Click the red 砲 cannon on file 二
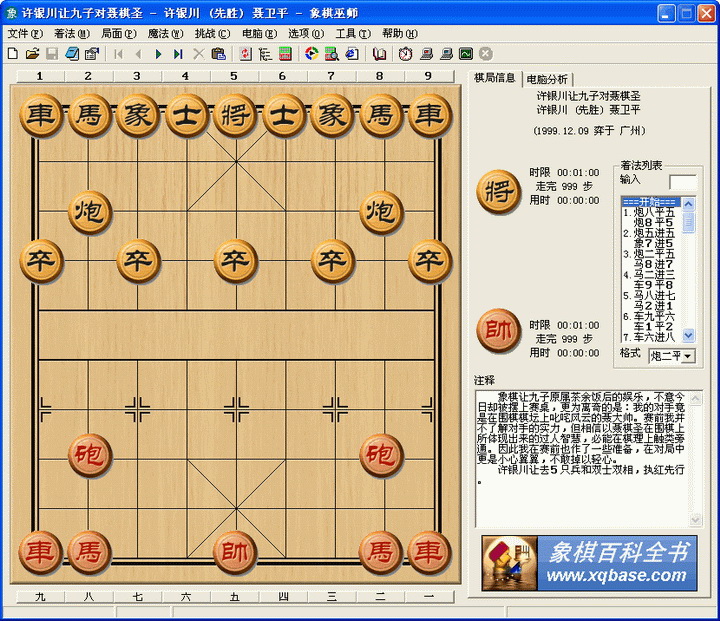The width and height of the screenshot is (720, 621). [x=381, y=455]
